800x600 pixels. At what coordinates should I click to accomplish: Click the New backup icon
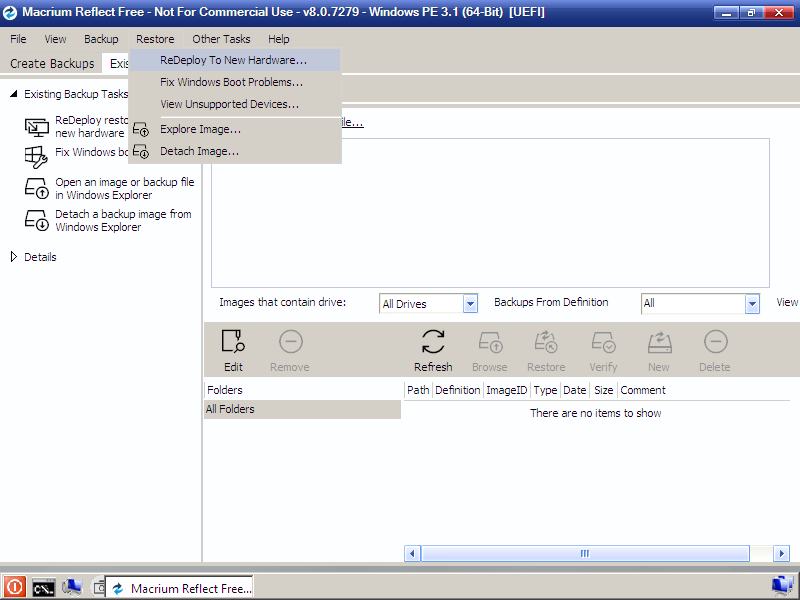(x=660, y=342)
